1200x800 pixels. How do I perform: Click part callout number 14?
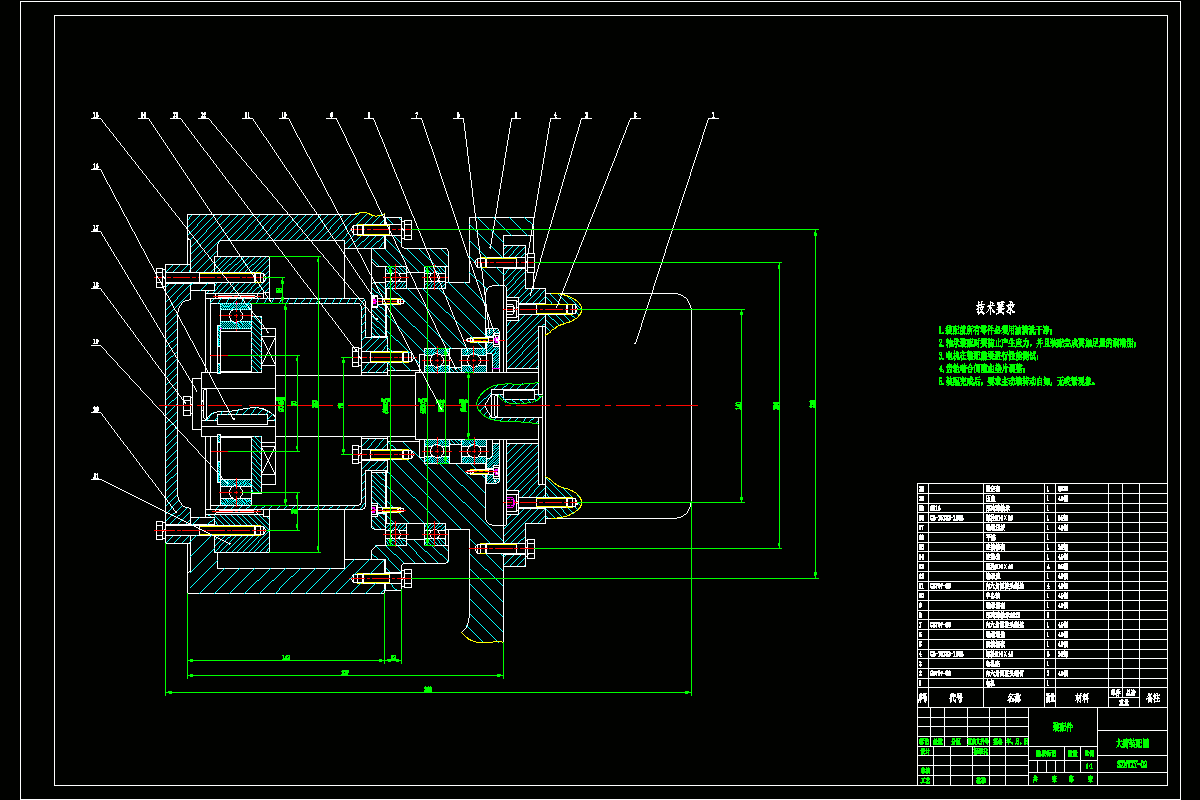coord(143,115)
